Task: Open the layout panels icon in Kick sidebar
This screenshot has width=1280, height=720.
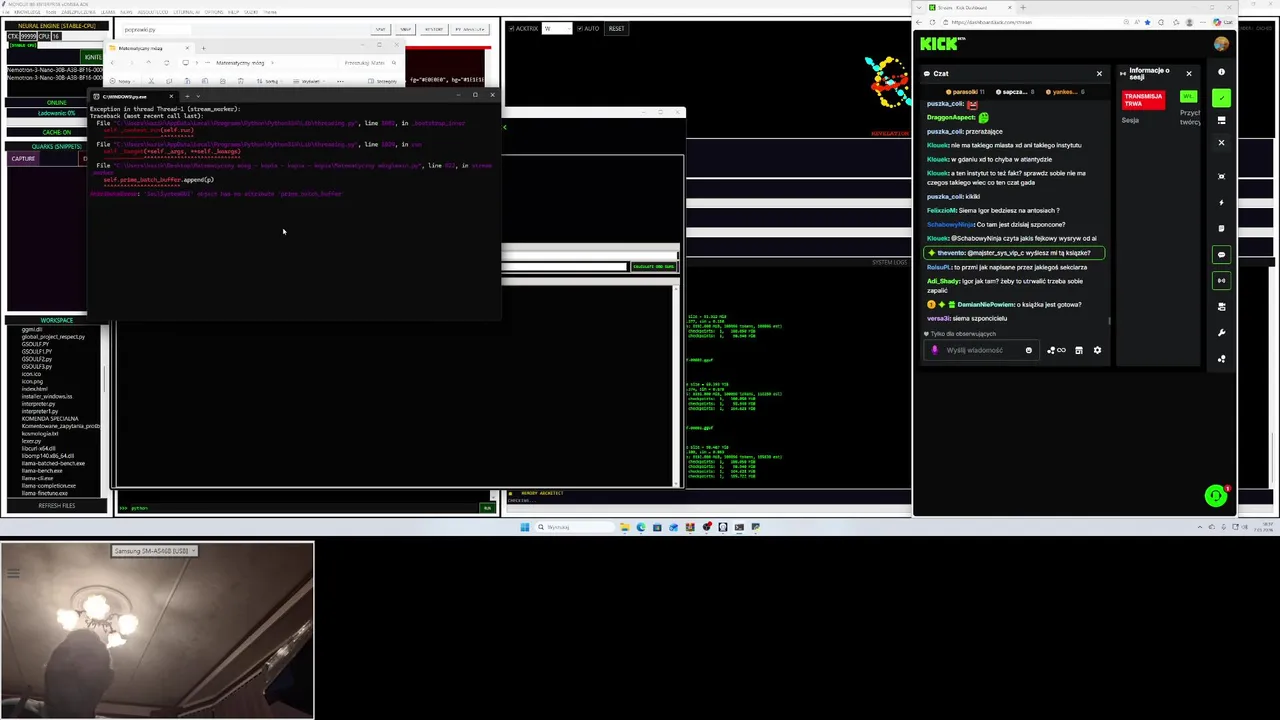Action: coord(1221,120)
